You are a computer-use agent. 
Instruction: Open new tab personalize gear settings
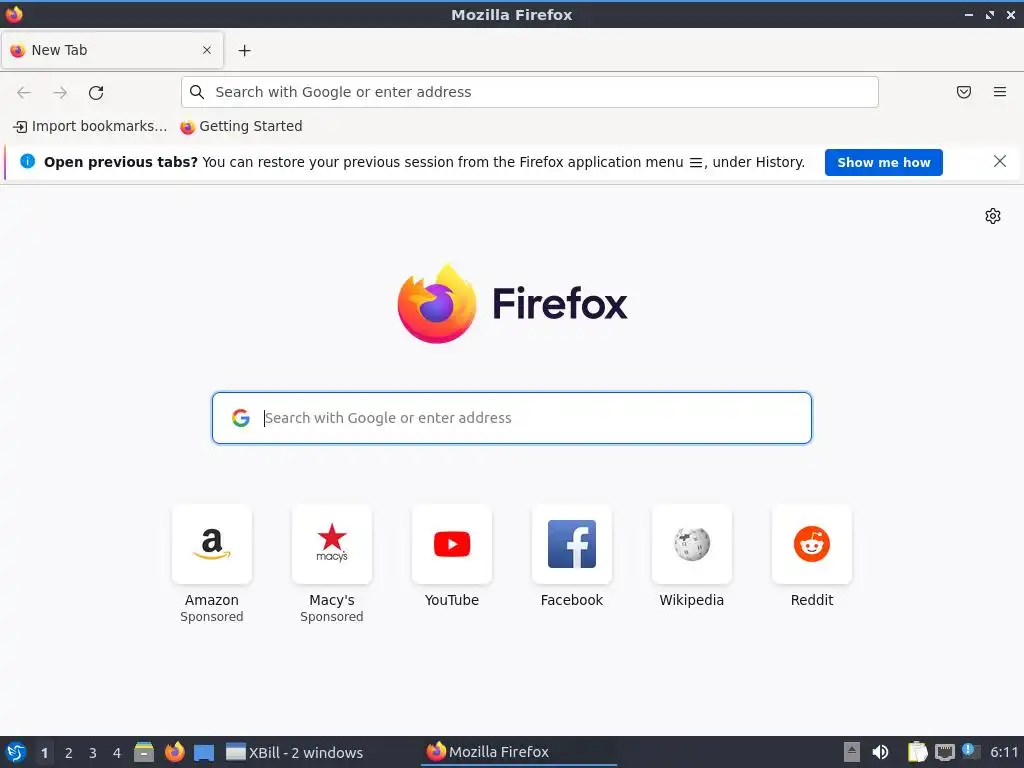pos(993,216)
